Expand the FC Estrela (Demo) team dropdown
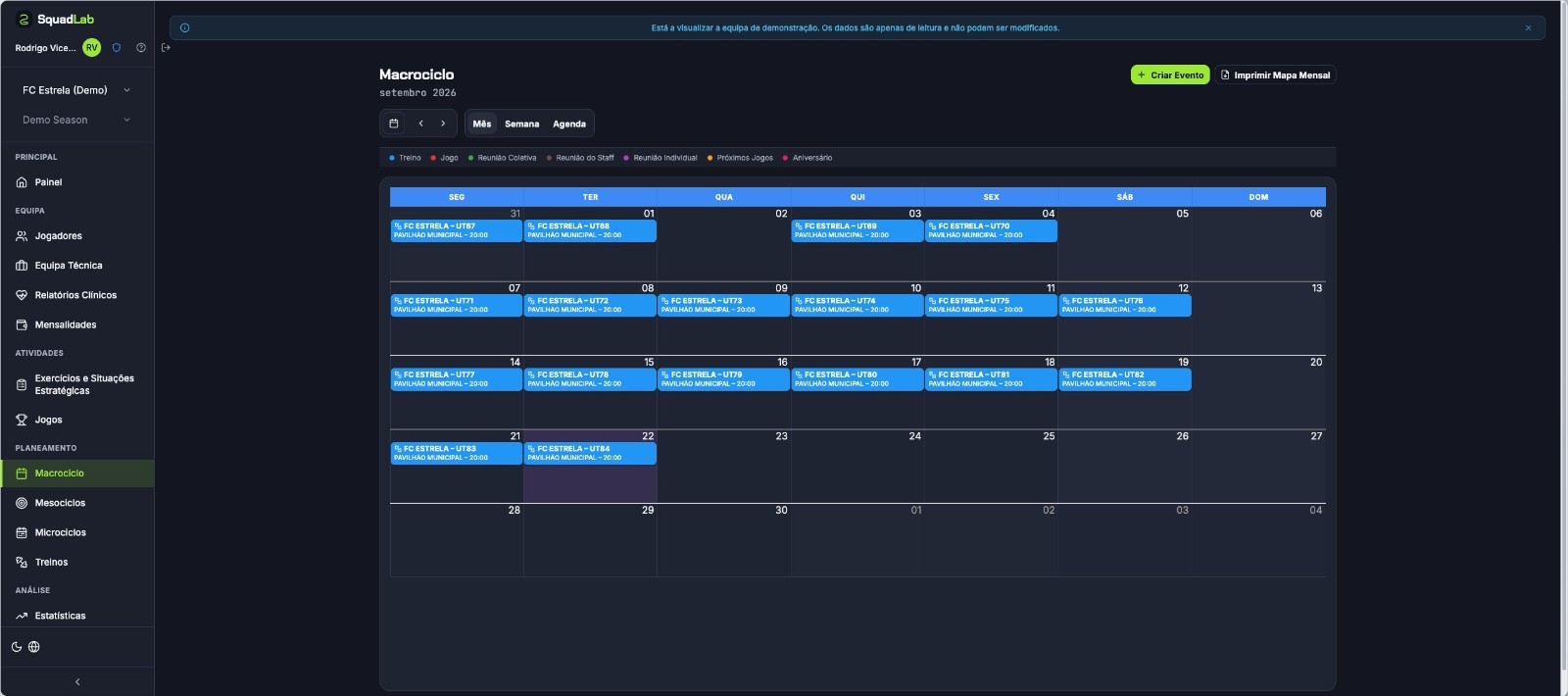Screen dimensions: 1568x696 coord(77,90)
